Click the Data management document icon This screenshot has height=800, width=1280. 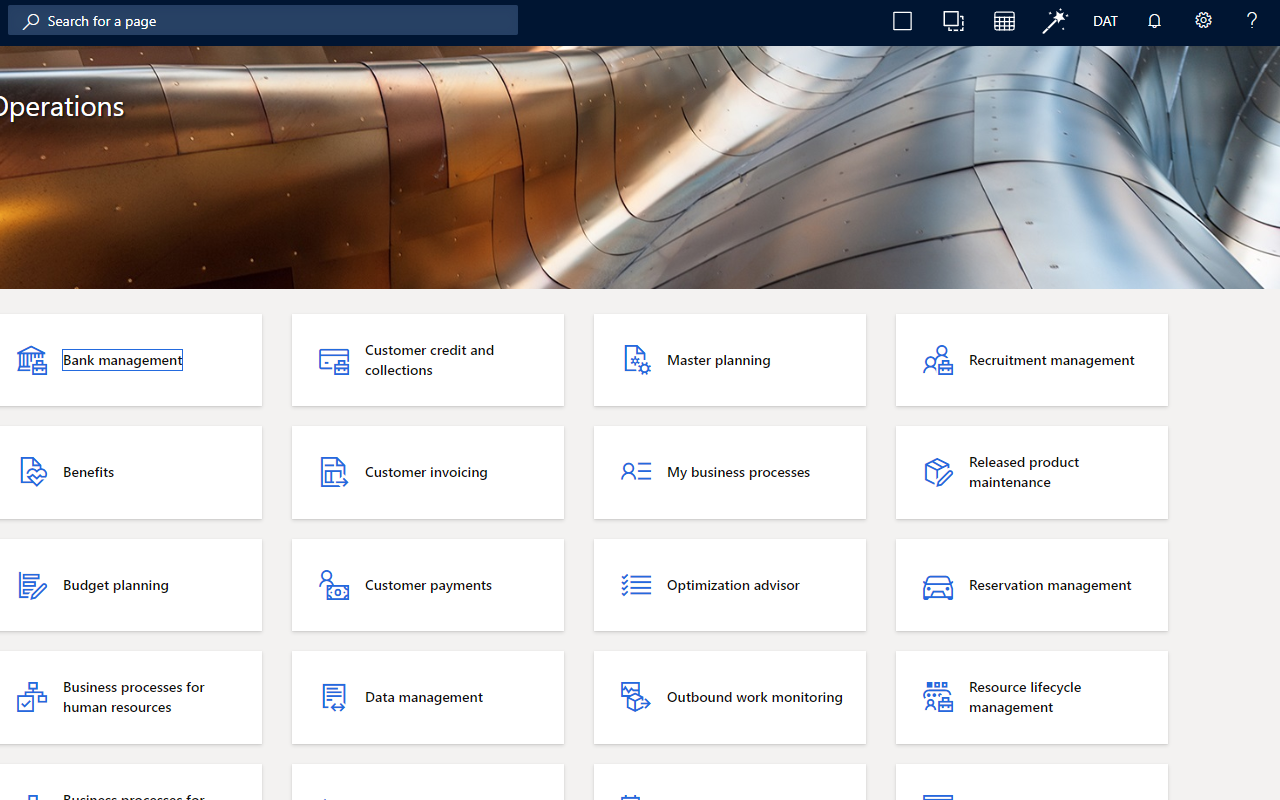334,697
